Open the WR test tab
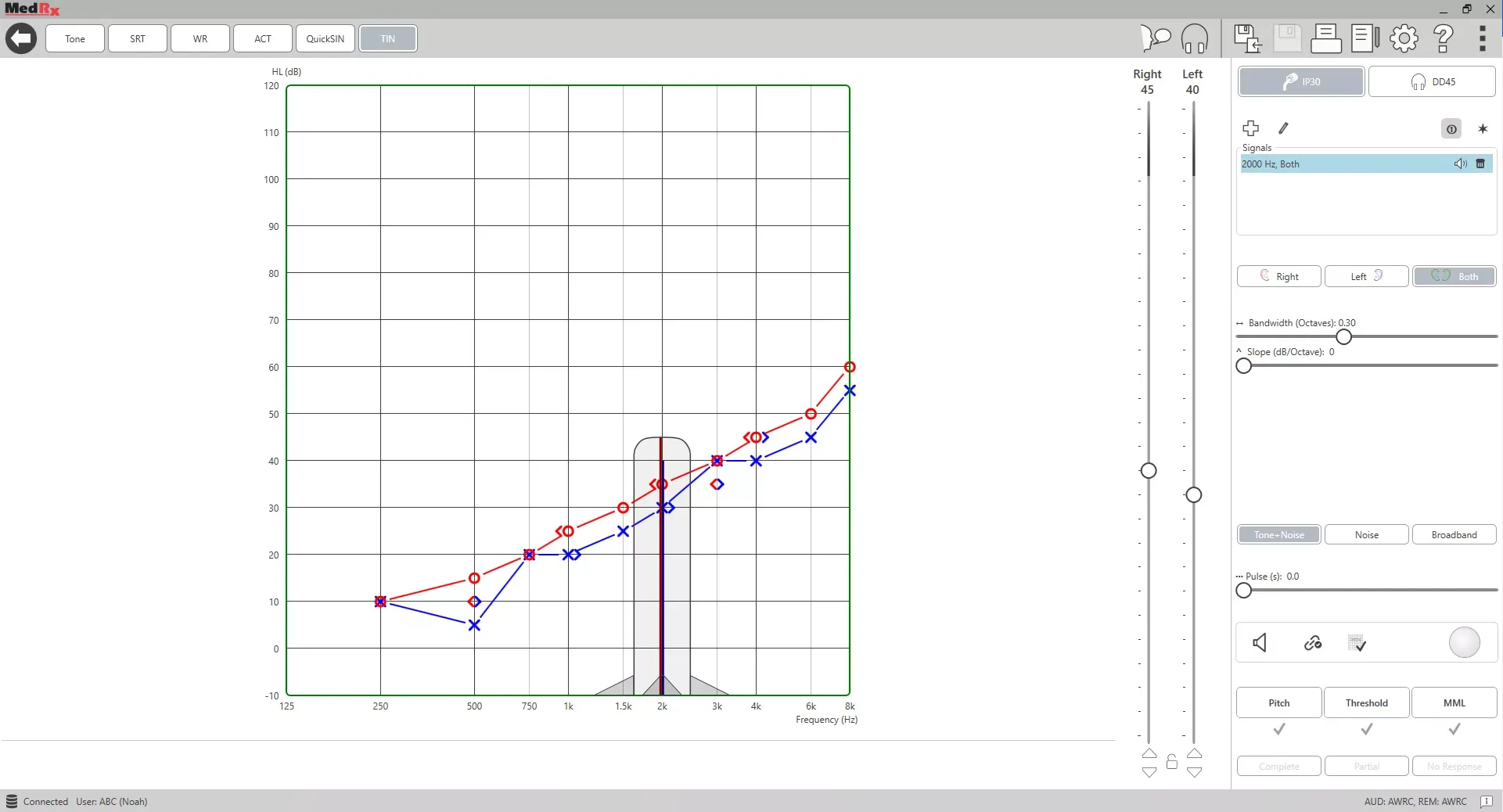 tap(200, 38)
